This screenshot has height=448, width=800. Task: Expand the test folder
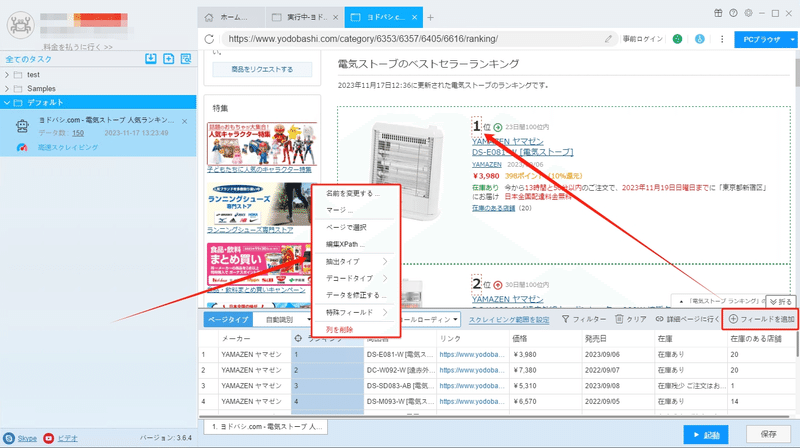[x=7, y=74]
